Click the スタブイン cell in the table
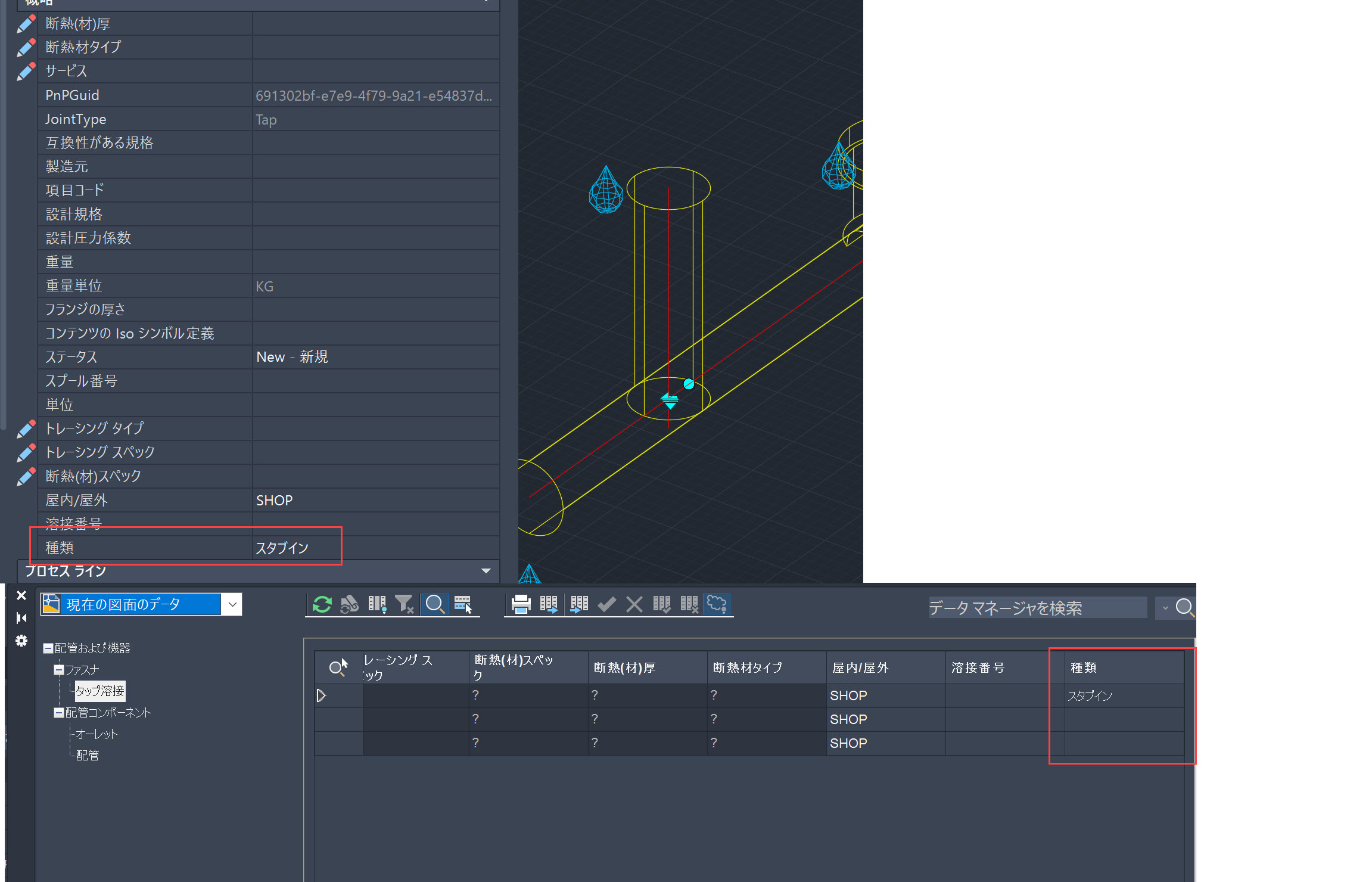The width and height of the screenshot is (1372, 882). 1124,695
